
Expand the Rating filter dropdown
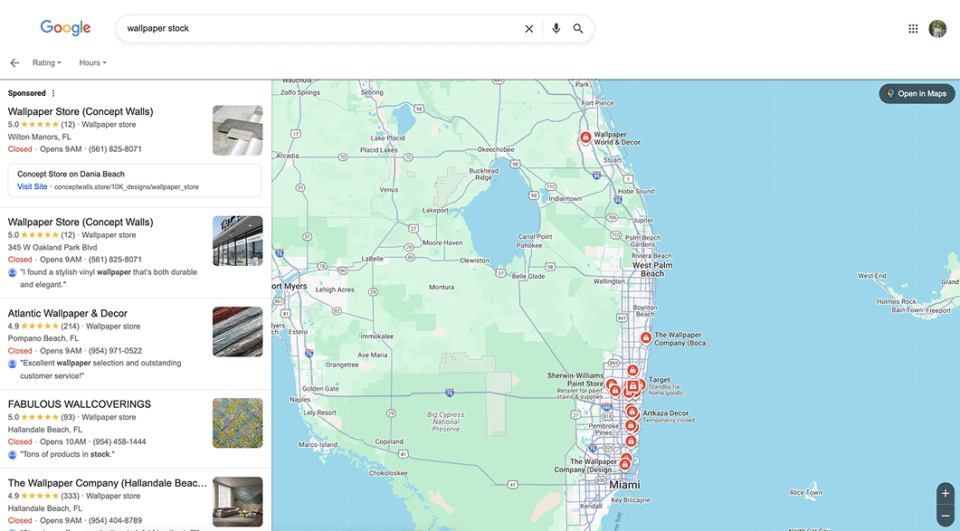coord(46,63)
